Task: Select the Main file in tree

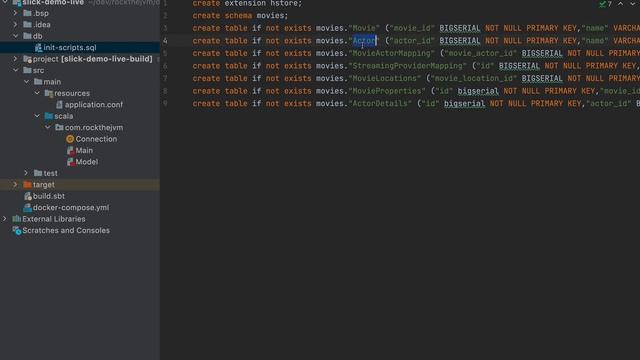Action: [84, 150]
